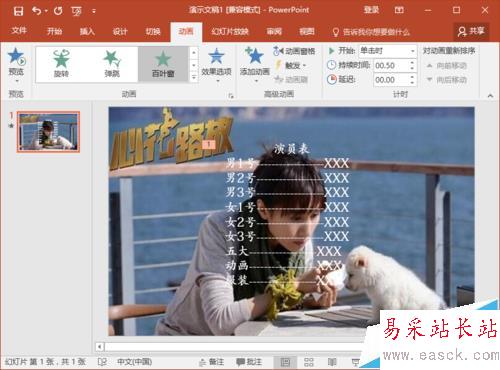This screenshot has height=370, width=500.
Task: Open the 开始 timing dropdown showing 单击时
Action: (388, 51)
